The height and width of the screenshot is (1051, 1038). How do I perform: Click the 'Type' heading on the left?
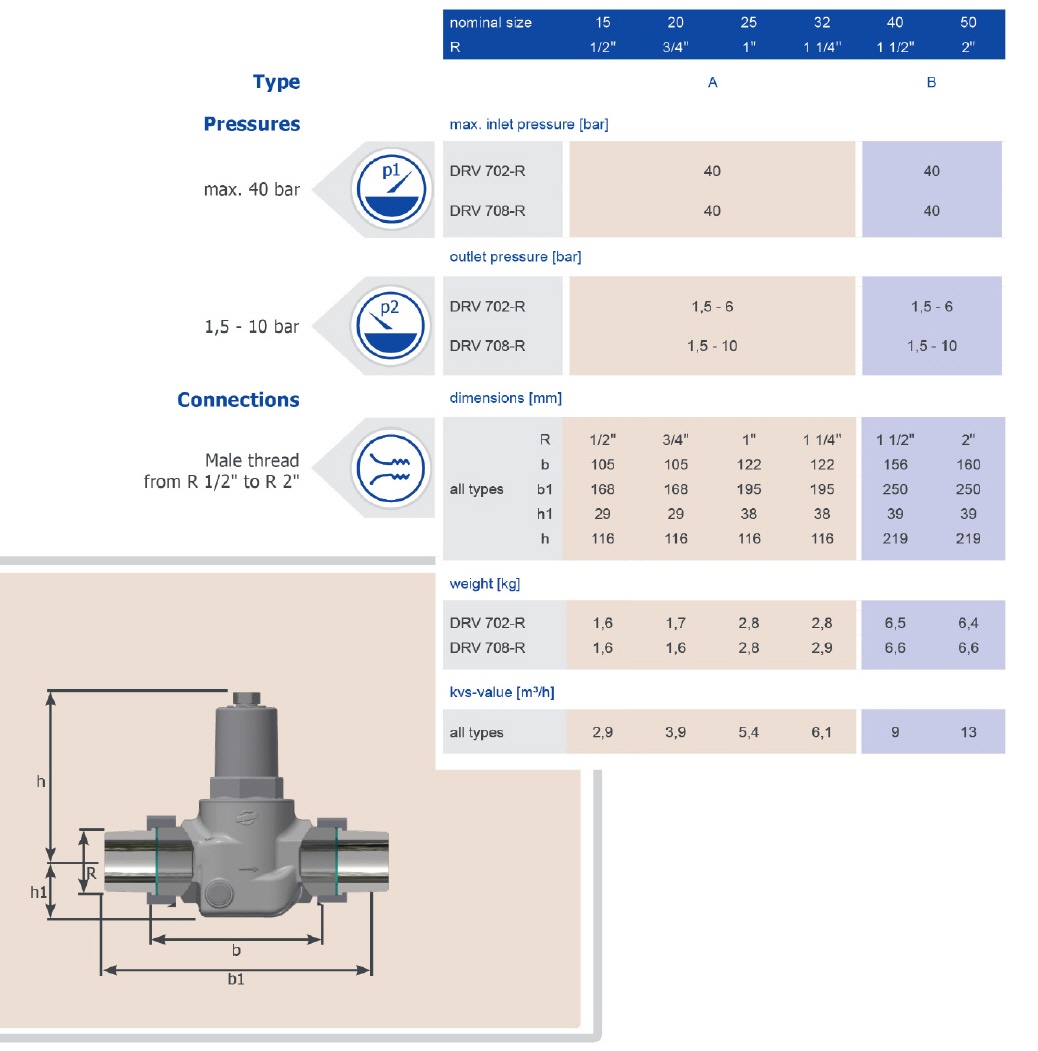(x=276, y=82)
